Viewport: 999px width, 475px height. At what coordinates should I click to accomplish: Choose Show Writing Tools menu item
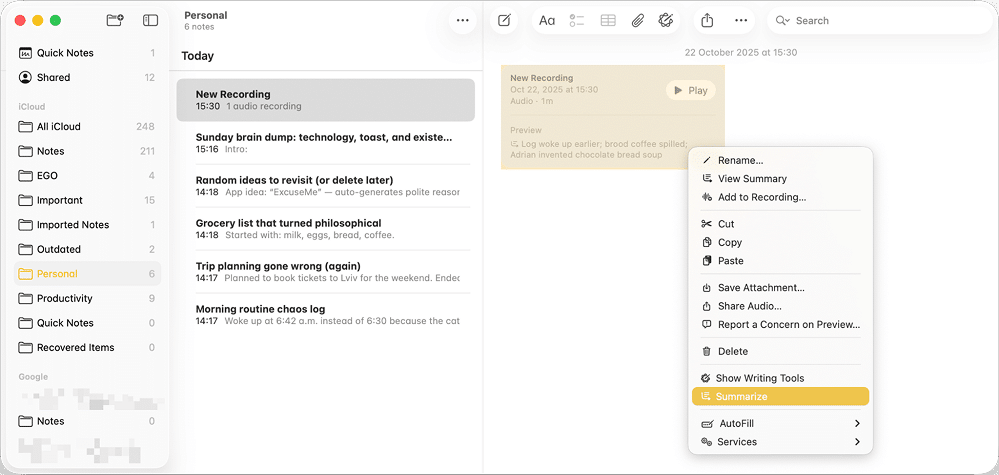tap(780, 378)
